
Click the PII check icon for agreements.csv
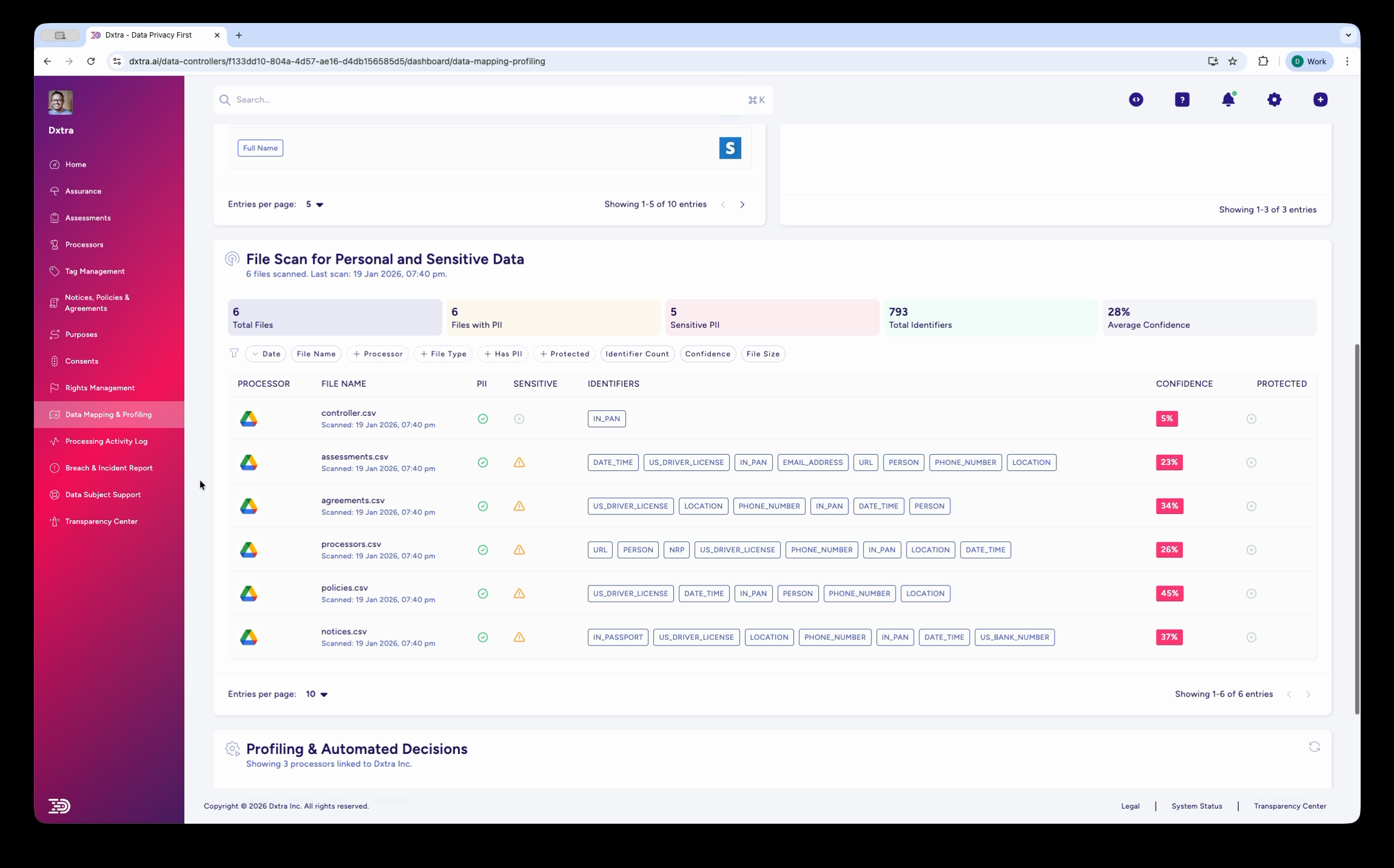482,506
